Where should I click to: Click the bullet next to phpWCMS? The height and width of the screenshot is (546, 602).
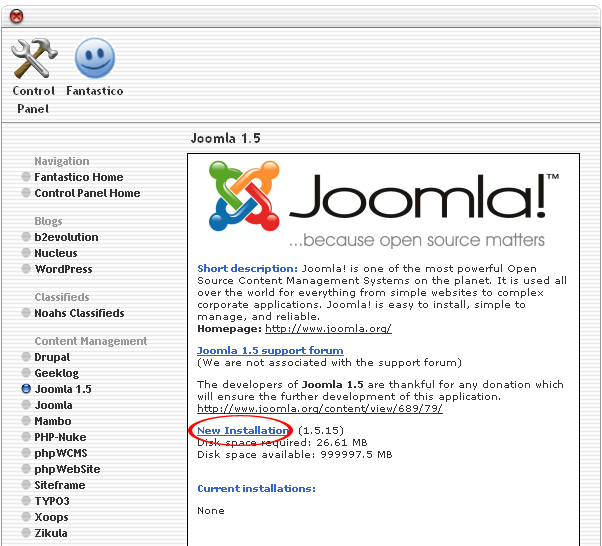(26, 453)
